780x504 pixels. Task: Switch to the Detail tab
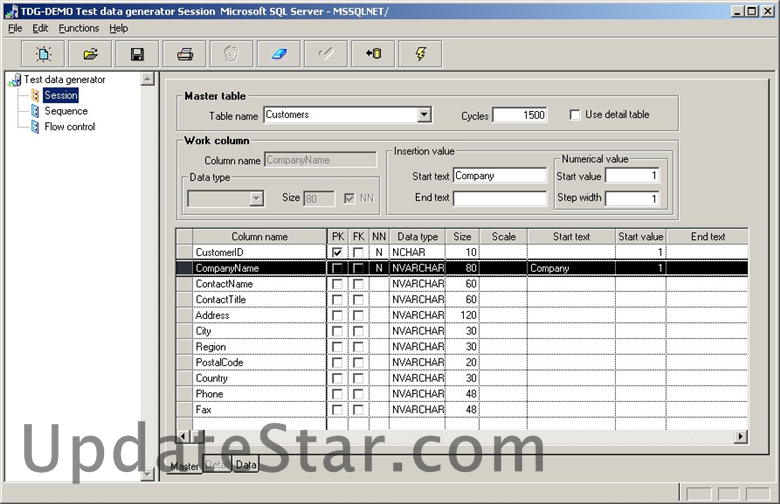[217, 465]
